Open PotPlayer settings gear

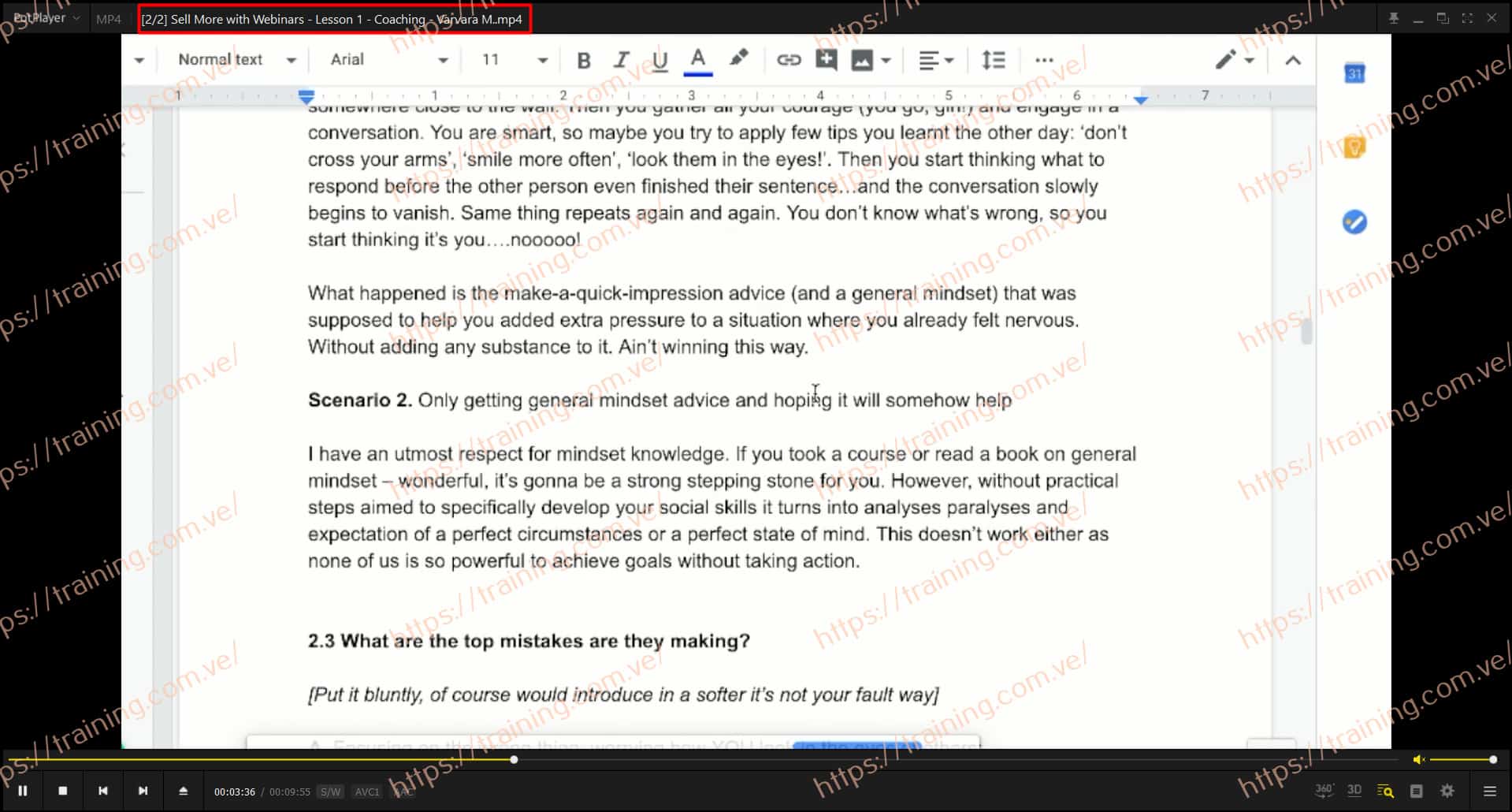(1447, 791)
